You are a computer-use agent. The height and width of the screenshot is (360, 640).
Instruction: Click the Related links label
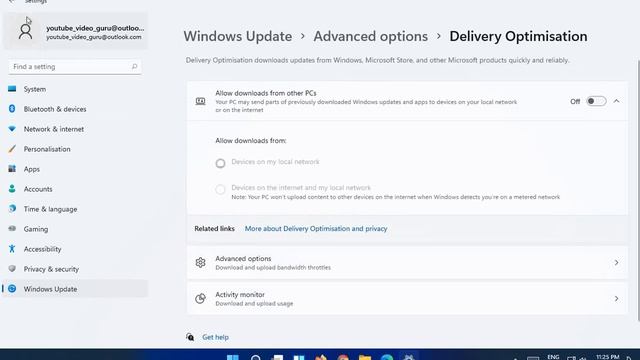pyautogui.click(x=214, y=229)
